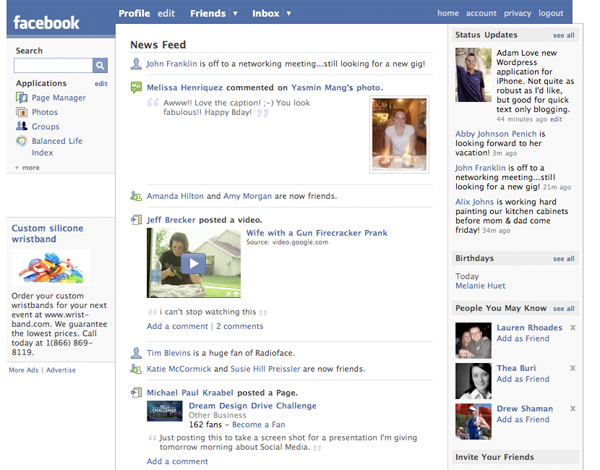Viewport: 600px width, 470px height.
Task: Open the Profile tab
Action: coord(134,13)
